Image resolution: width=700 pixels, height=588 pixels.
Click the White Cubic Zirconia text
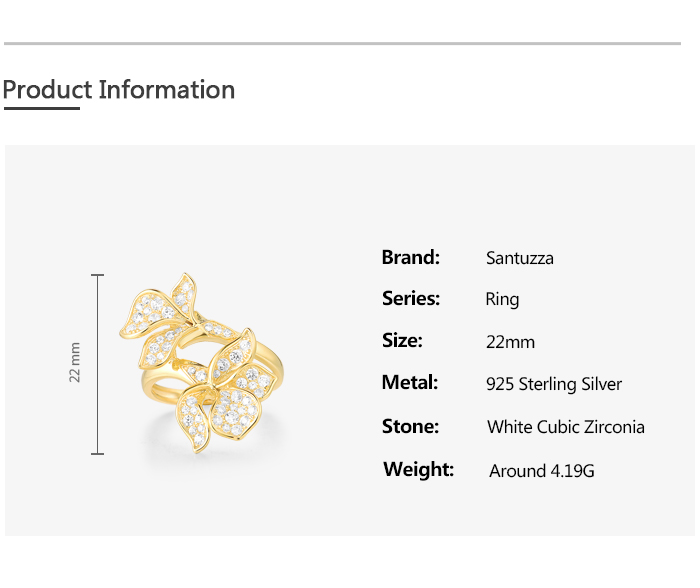566,427
